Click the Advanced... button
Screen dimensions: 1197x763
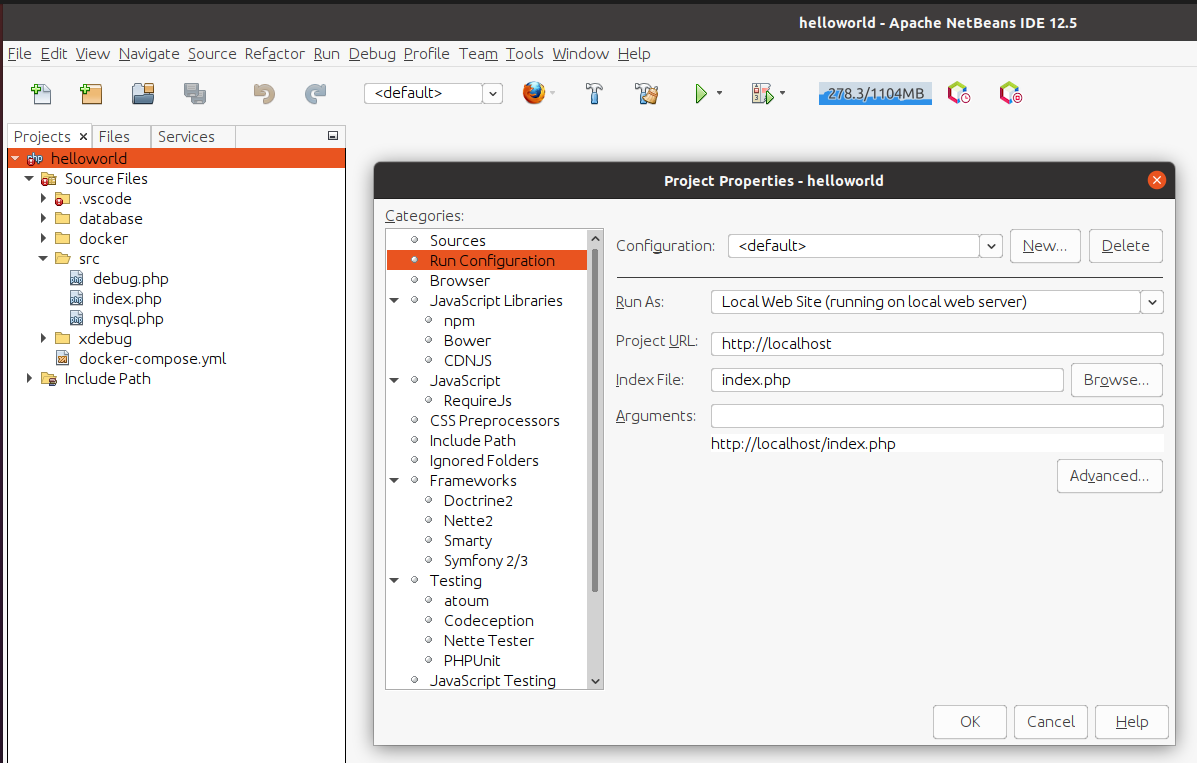tap(1109, 476)
